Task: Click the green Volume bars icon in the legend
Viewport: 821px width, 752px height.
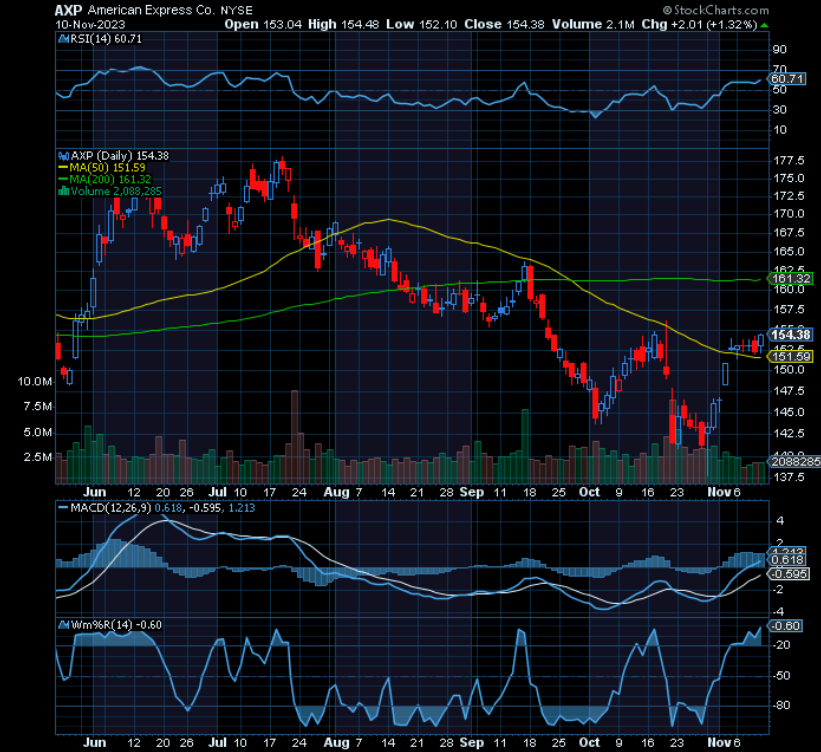Action: (63, 190)
